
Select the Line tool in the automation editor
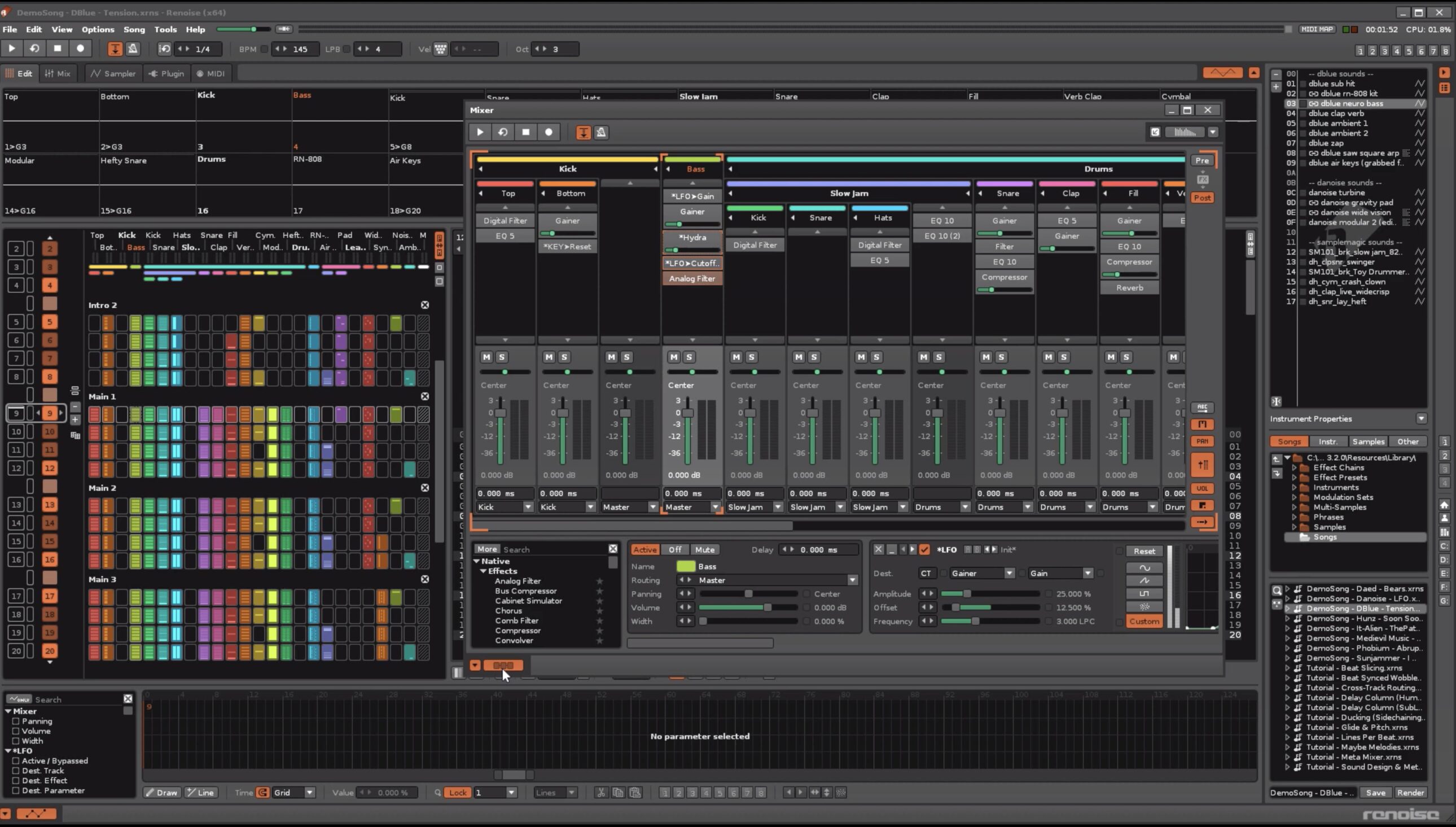point(201,792)
